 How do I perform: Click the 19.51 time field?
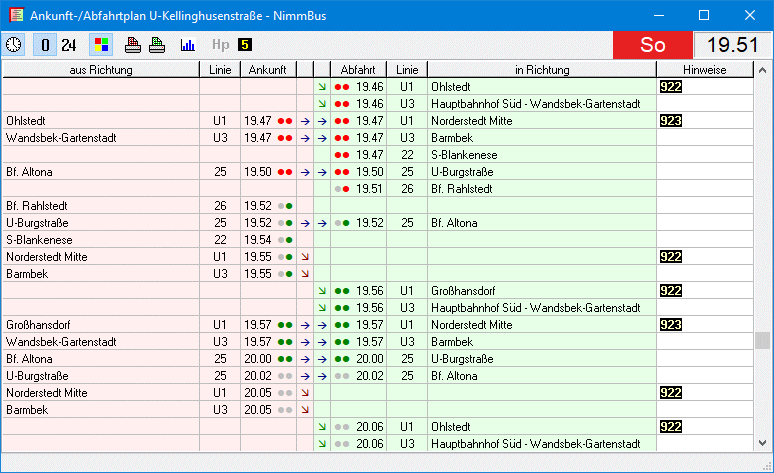[x=732, y=45]
